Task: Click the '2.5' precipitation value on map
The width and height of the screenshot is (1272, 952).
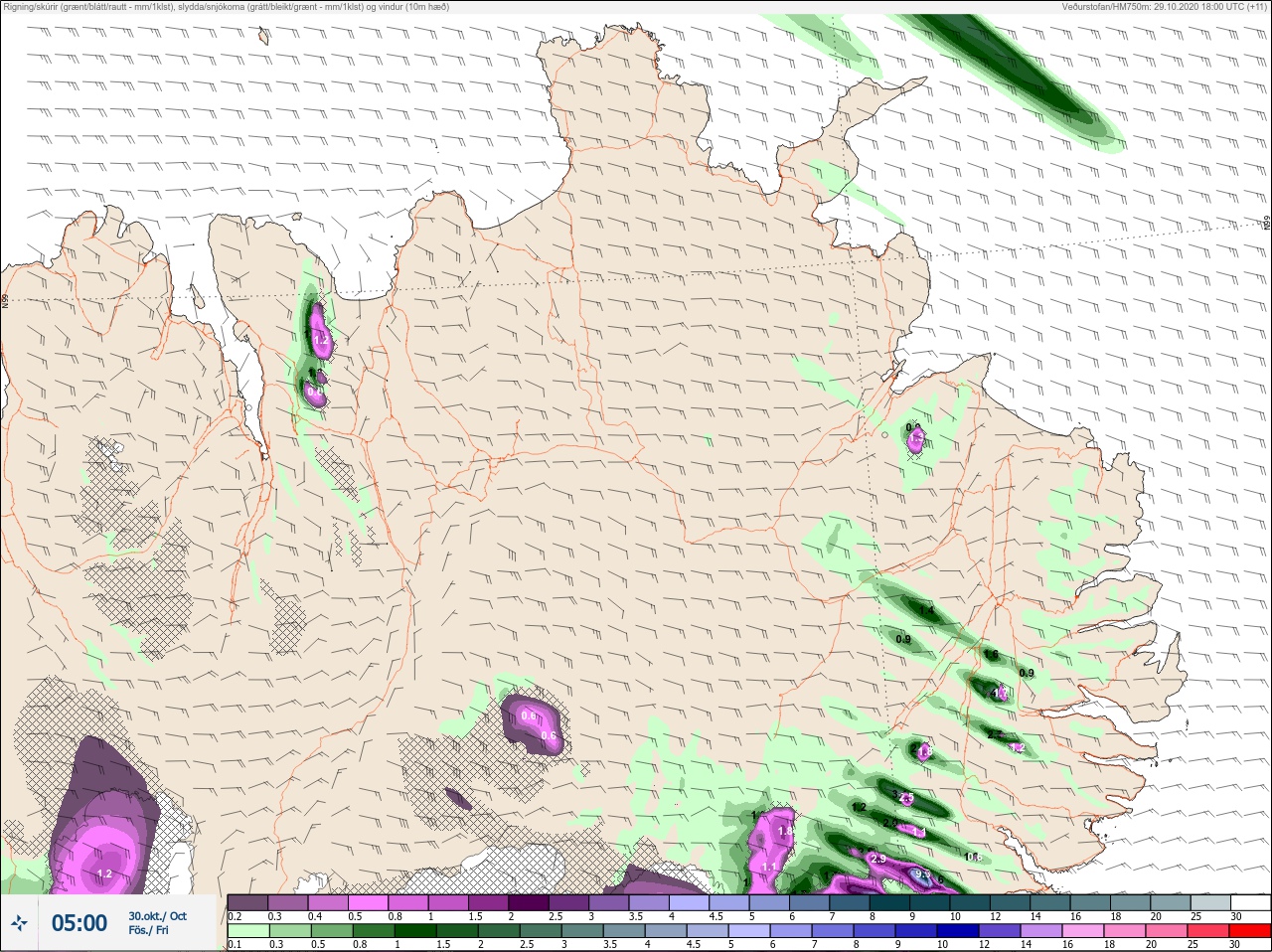Action: [x=905, y=799]
